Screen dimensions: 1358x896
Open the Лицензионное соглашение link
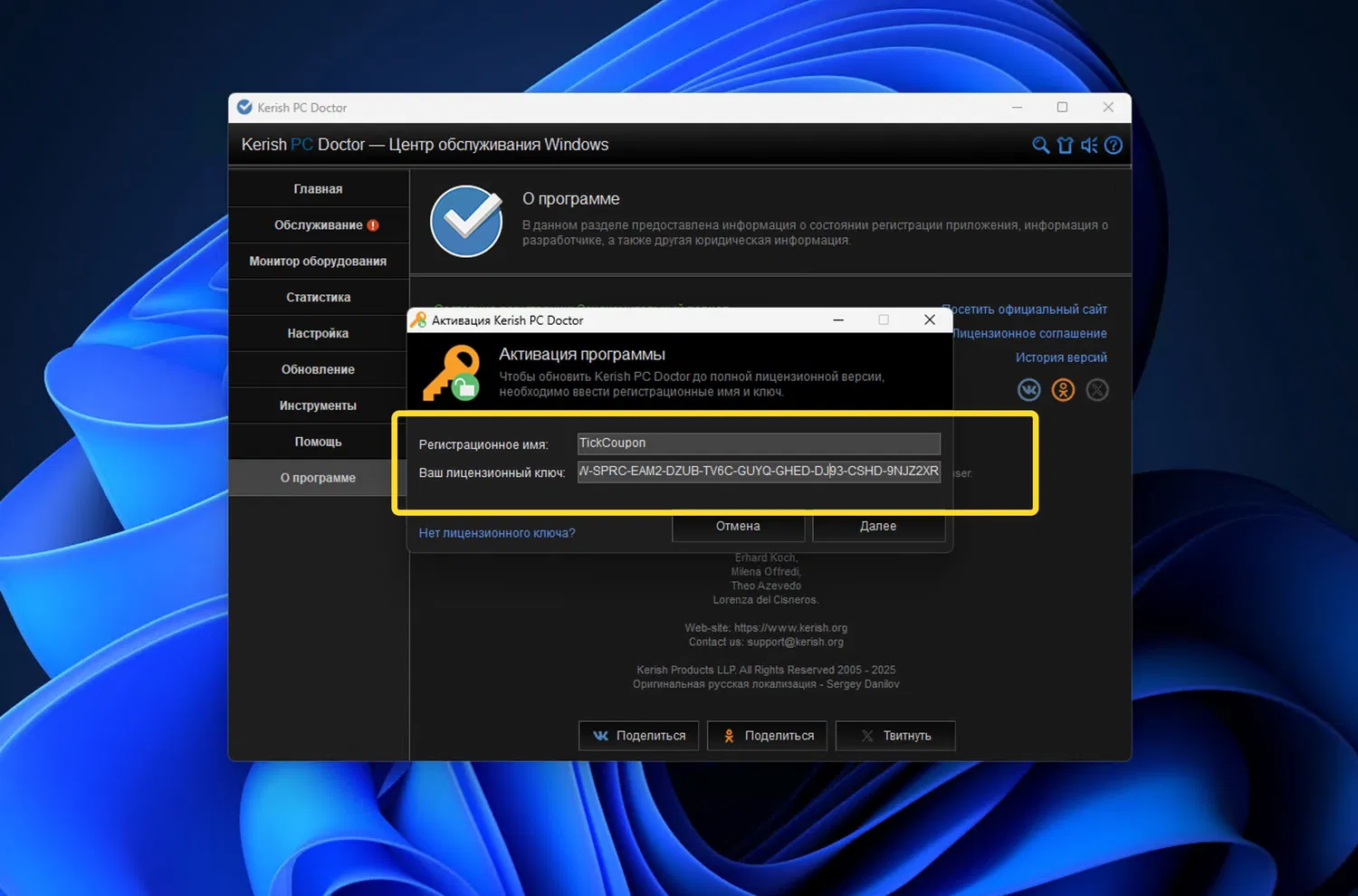[1029, 334]
